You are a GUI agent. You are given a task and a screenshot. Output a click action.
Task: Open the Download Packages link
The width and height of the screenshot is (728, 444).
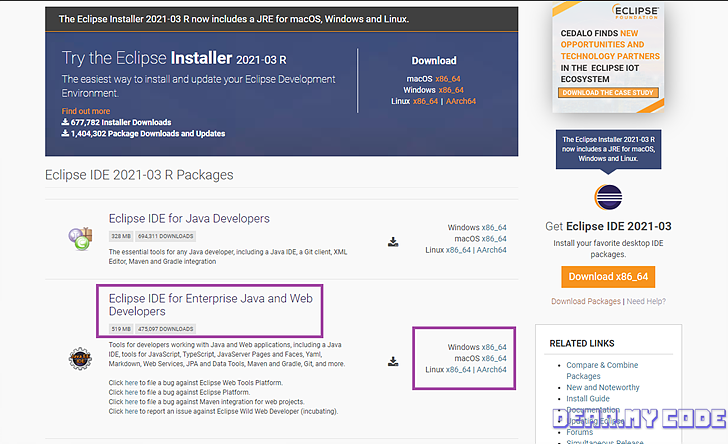tap(586, 301)
